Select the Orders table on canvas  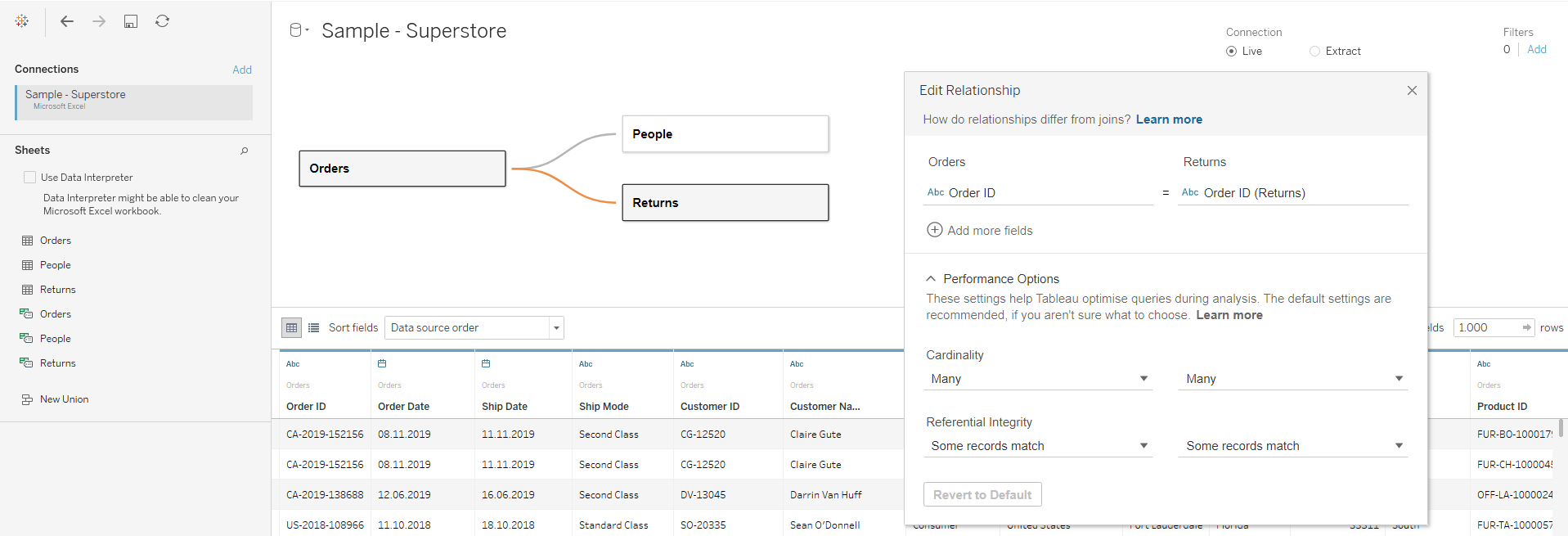pos(402,169)
